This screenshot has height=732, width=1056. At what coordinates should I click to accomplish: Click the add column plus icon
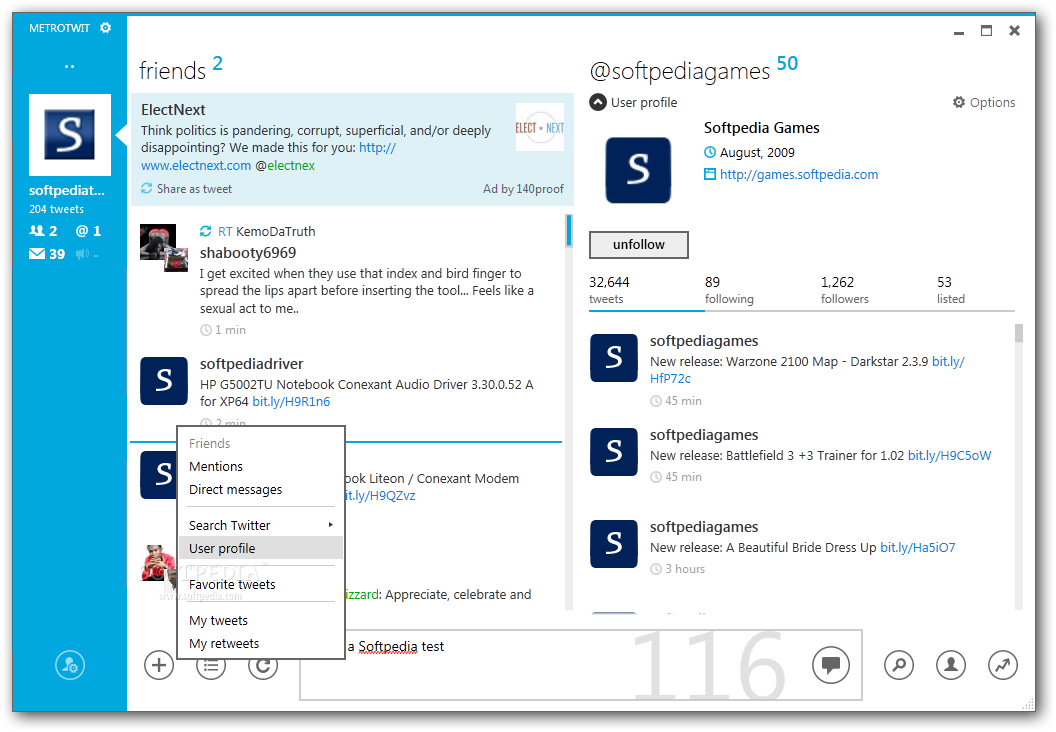click(x=159, y=665)
